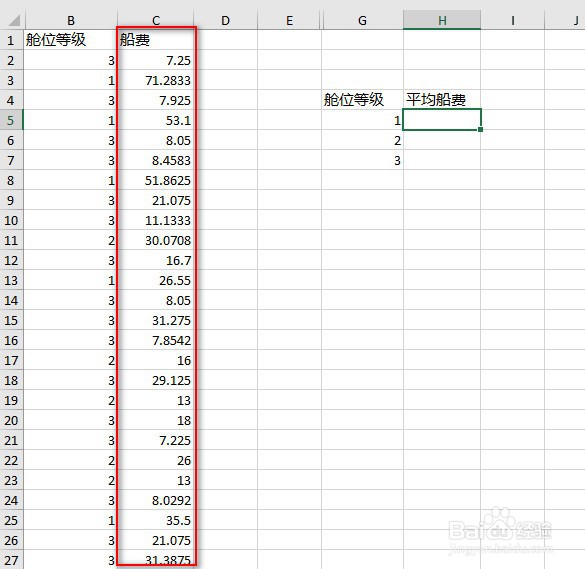Select row 11 header
The image size is (585, 569).
(x=11, y=240)
